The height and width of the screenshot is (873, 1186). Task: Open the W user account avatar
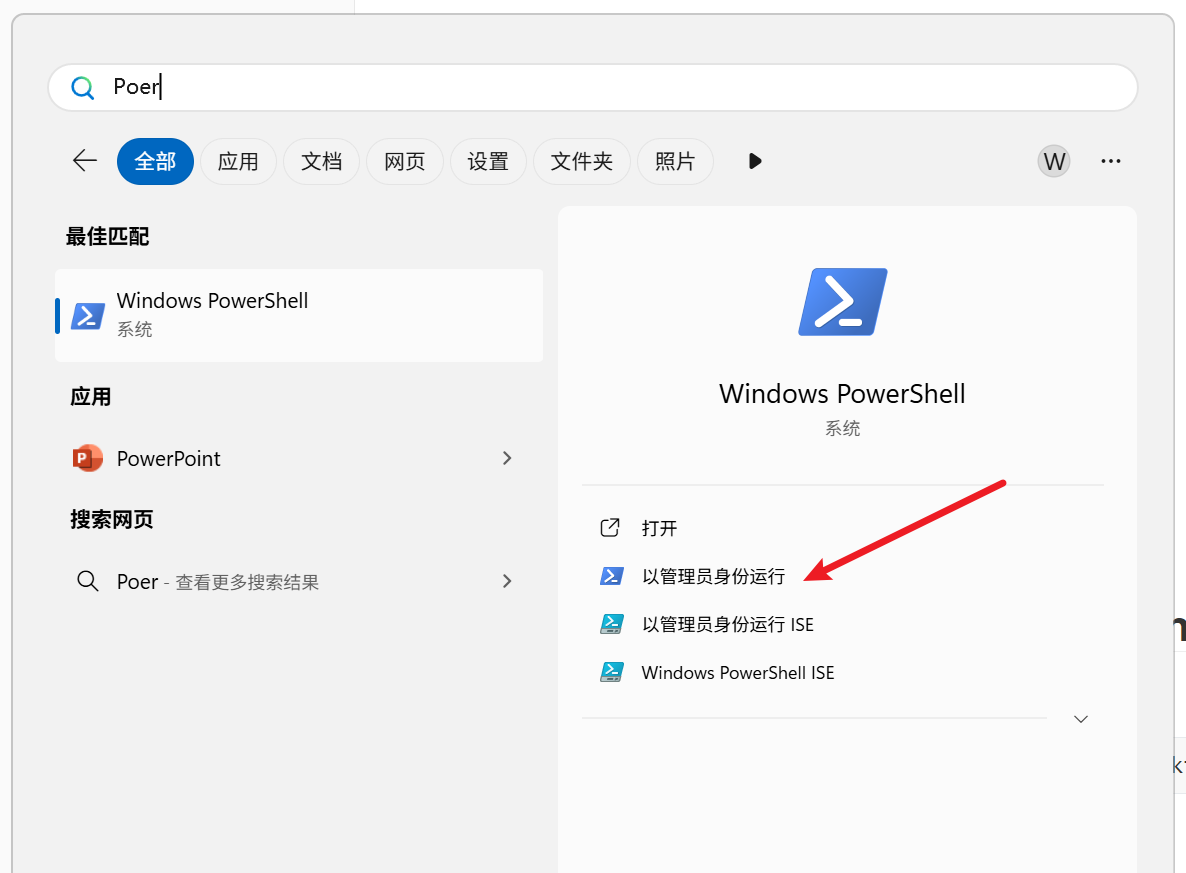pyautogui.click(x=1054, y=161)
